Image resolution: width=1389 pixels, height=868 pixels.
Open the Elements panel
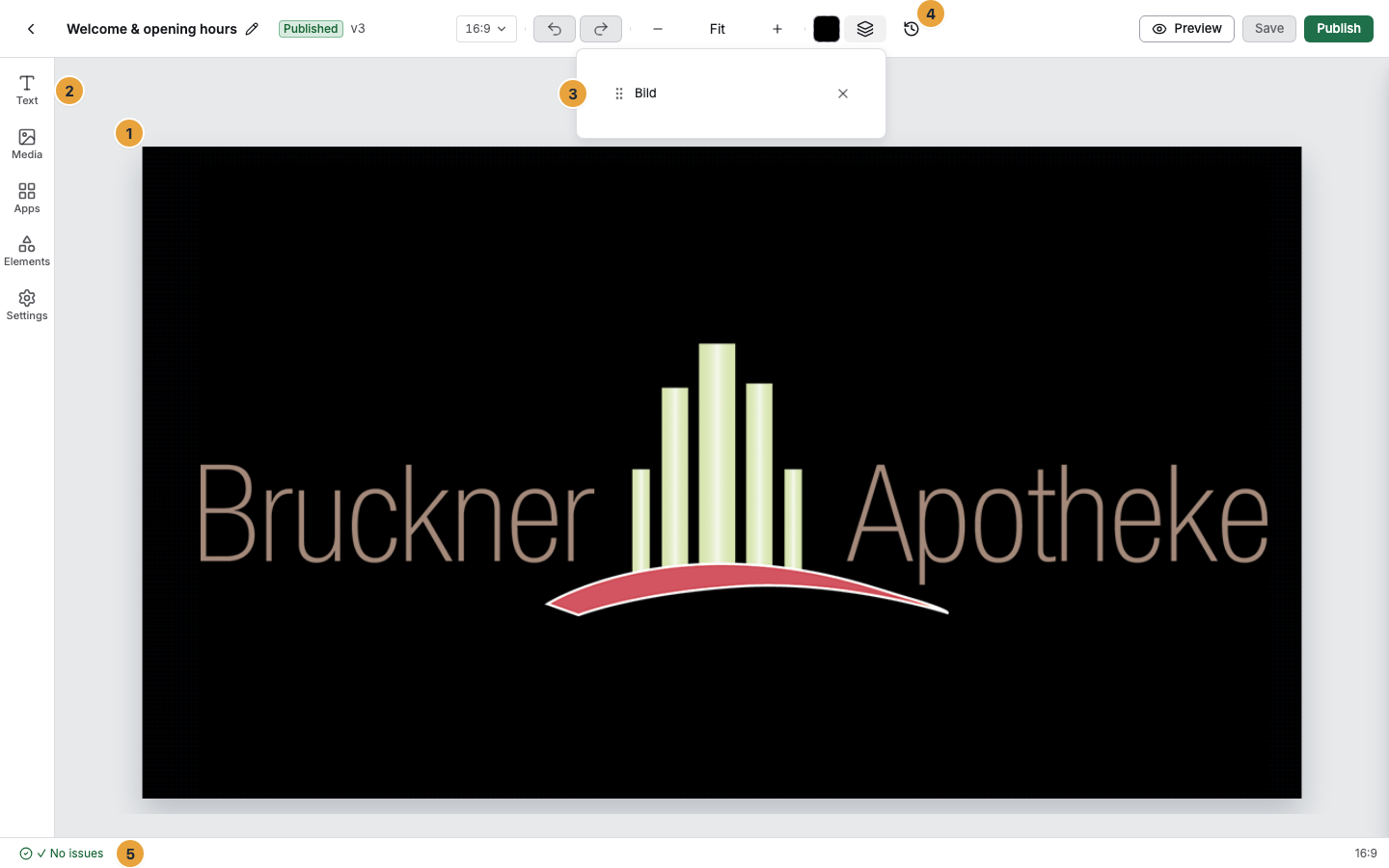(27, 251)
